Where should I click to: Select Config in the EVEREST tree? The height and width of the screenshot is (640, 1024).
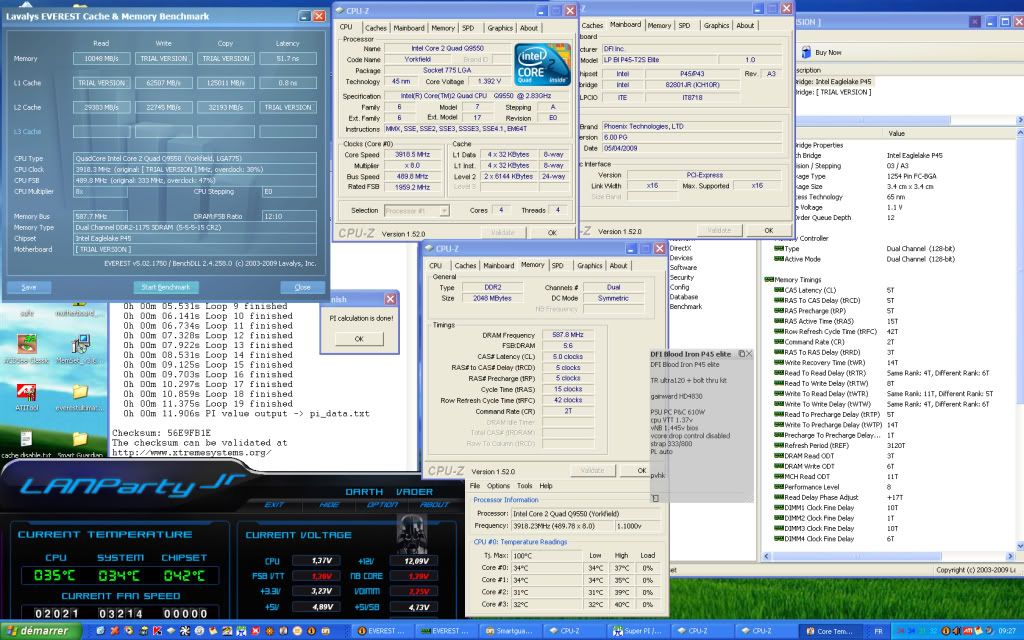point(679,287)
